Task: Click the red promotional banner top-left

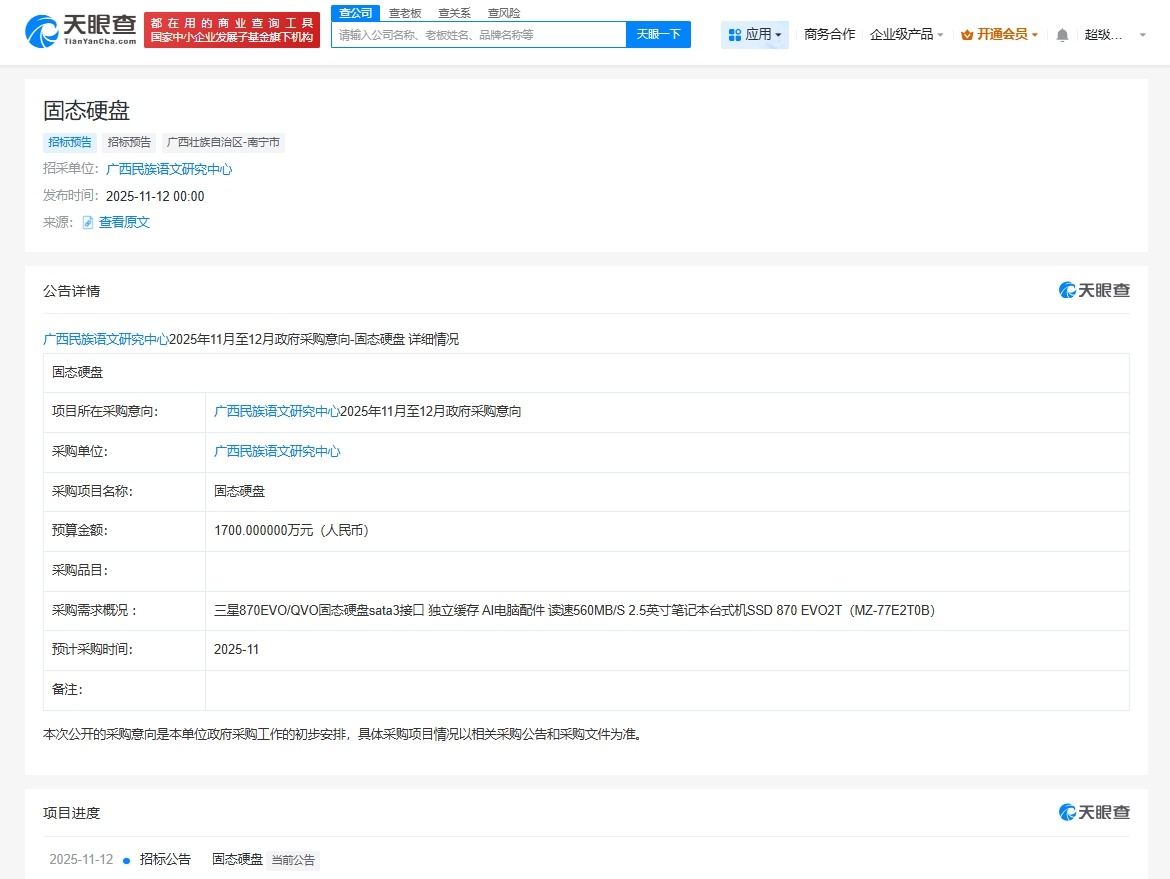Action: (x=231, y=31)
